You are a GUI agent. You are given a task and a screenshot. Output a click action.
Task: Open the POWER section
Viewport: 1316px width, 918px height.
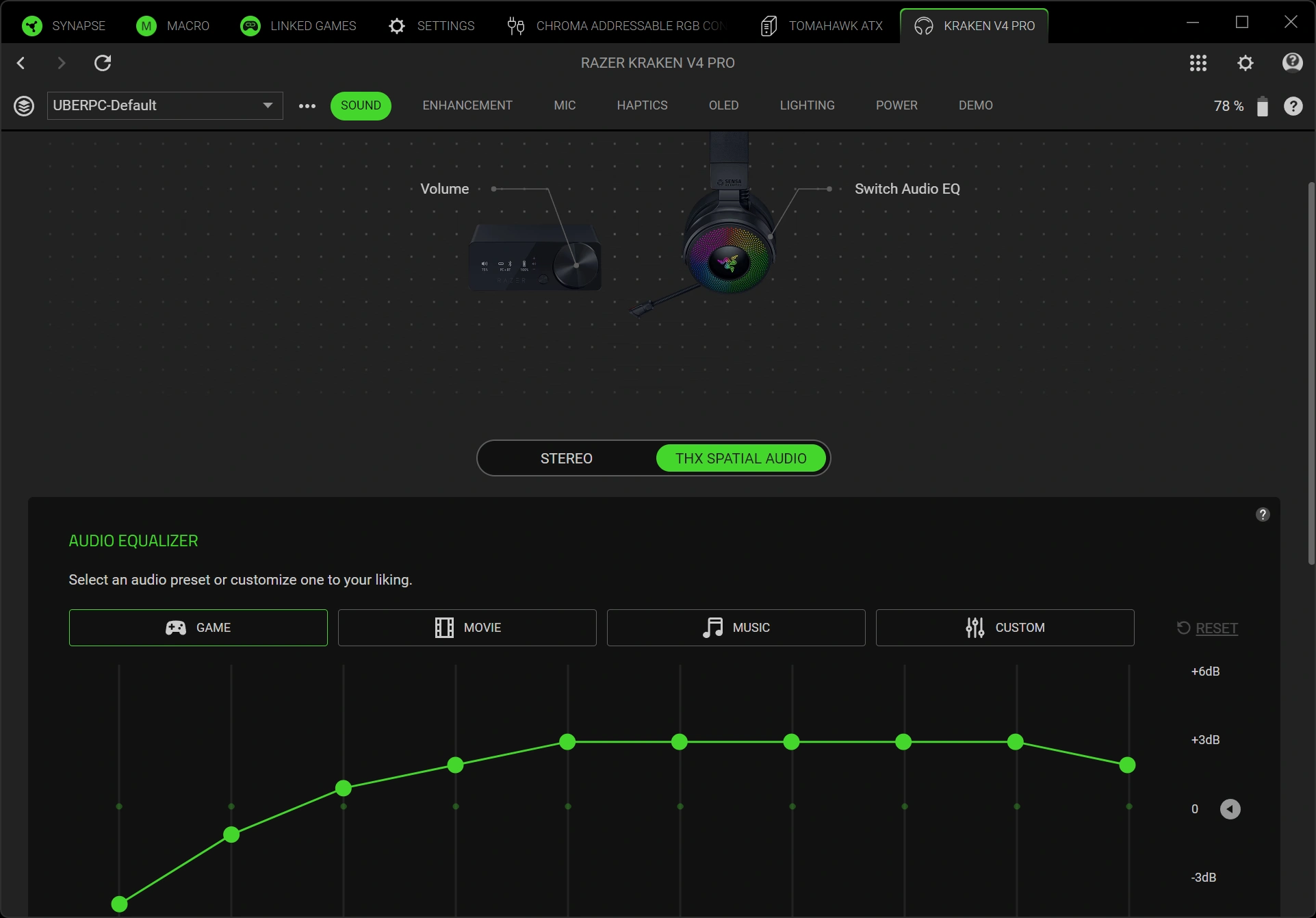(896, 105)
